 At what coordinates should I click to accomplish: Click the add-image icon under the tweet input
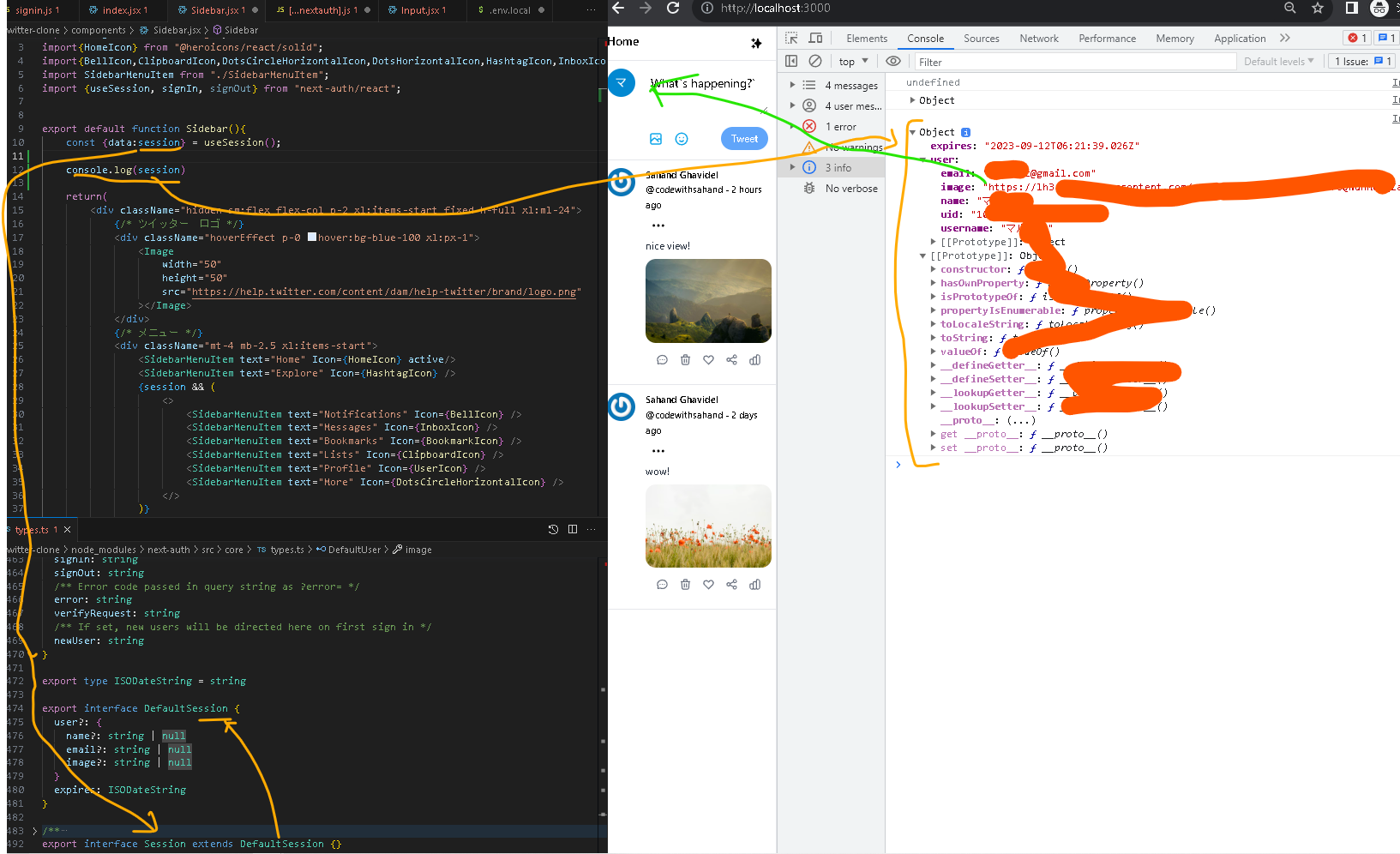pyautogui.click(x=656, y=139)
